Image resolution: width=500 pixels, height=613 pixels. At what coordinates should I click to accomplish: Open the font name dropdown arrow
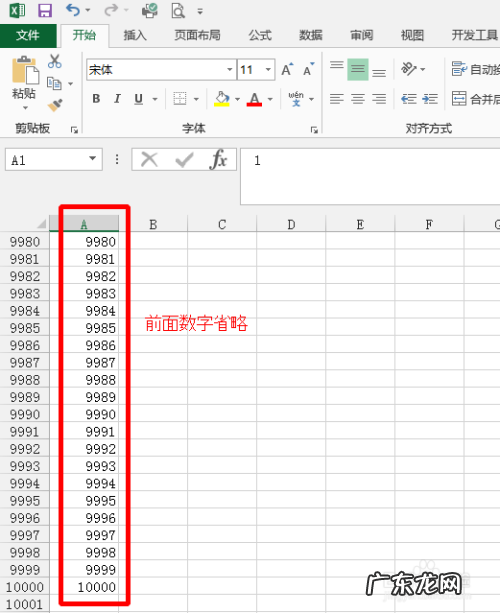tap(230, 70)
